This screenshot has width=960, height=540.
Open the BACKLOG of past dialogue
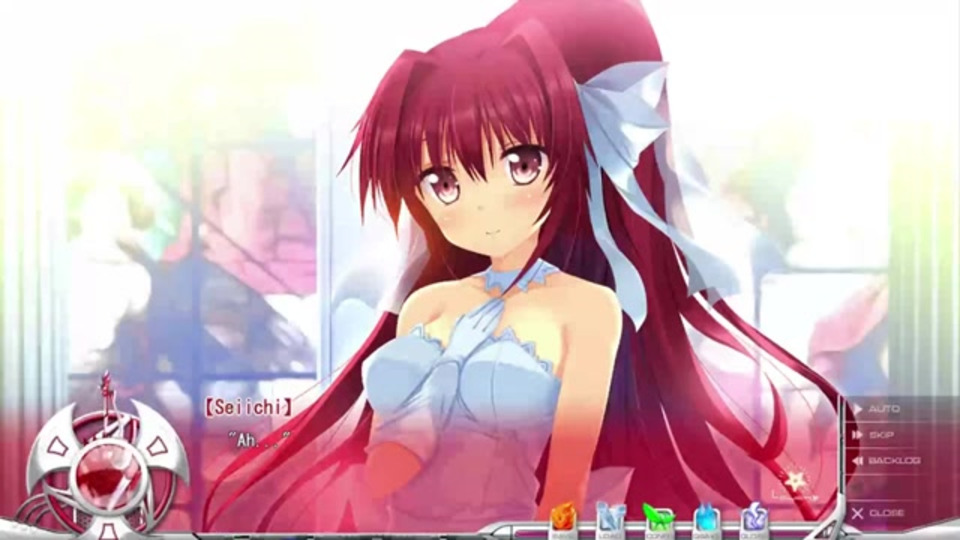tap(887, 460)
